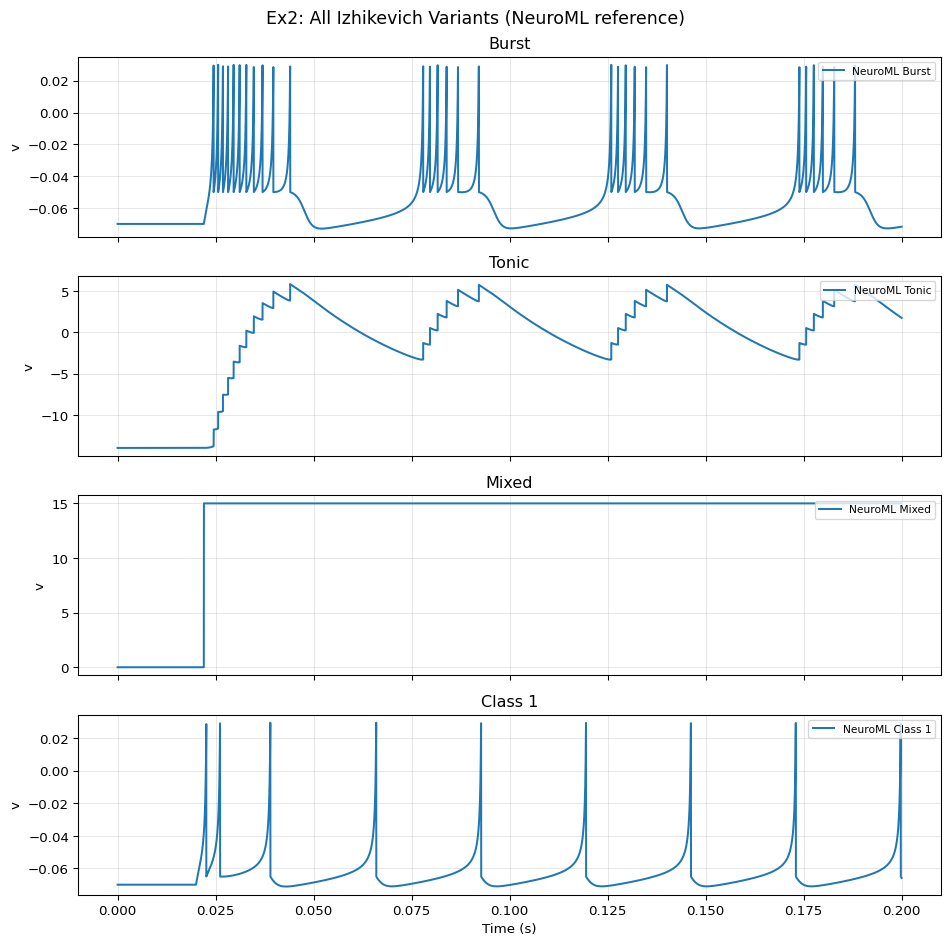Click the 'v' y-axis label of Burst plot
The image size is (950, 945).
pyautogui.click(x=15, y=147)
